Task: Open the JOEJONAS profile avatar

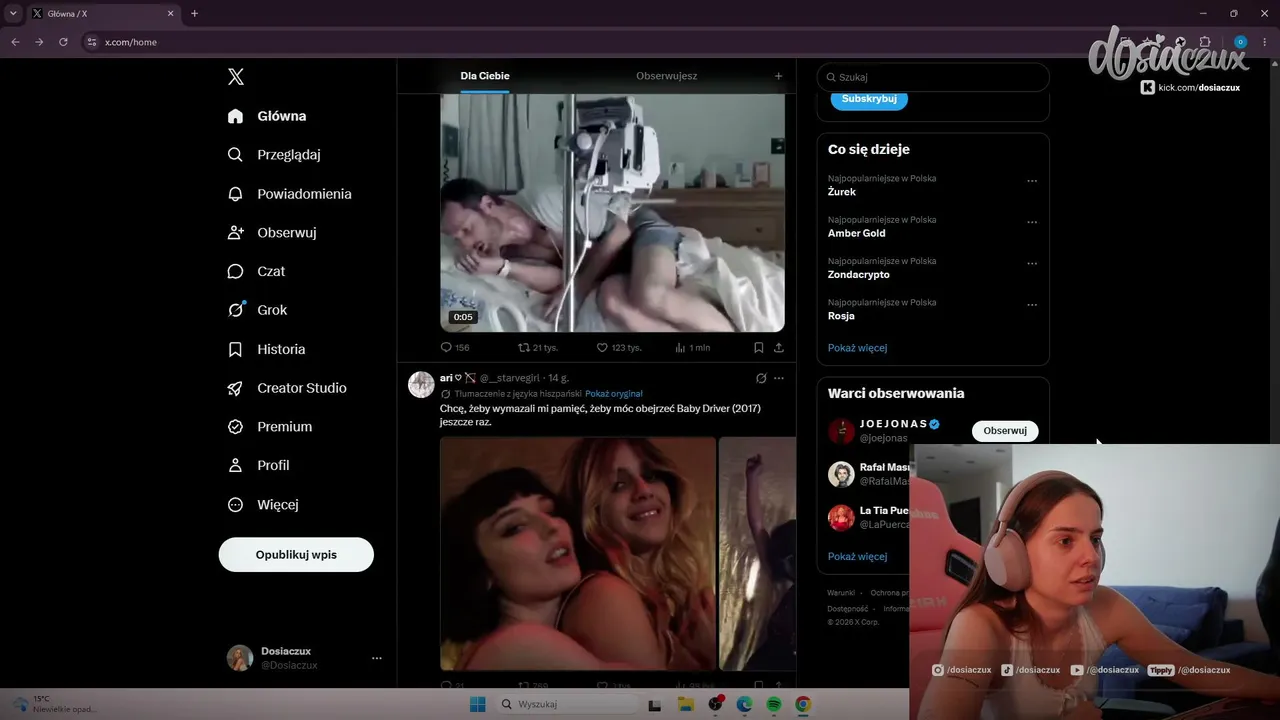Action: [x=841, y=431]
